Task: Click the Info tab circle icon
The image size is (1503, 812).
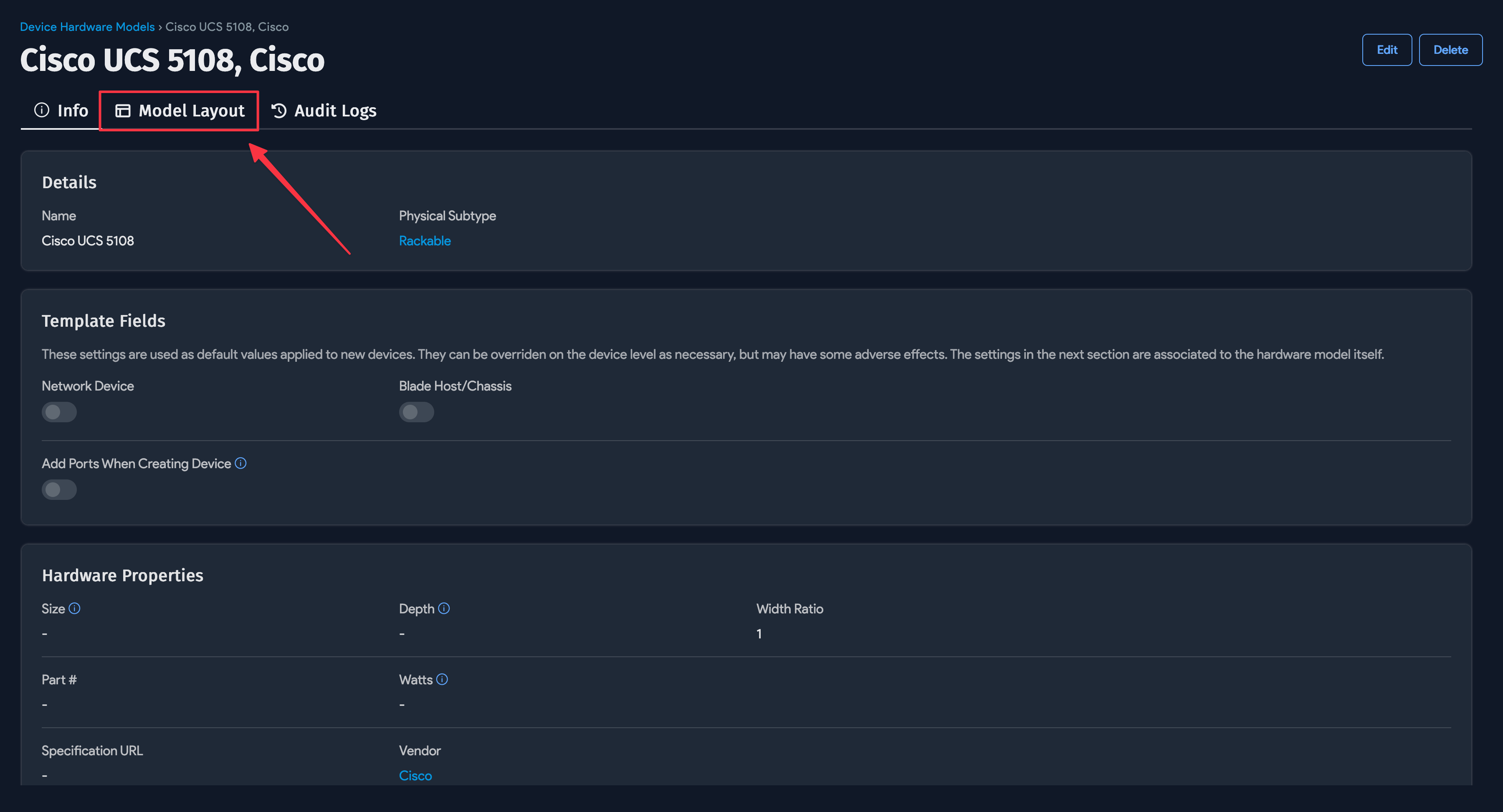Action: point(41,110)
